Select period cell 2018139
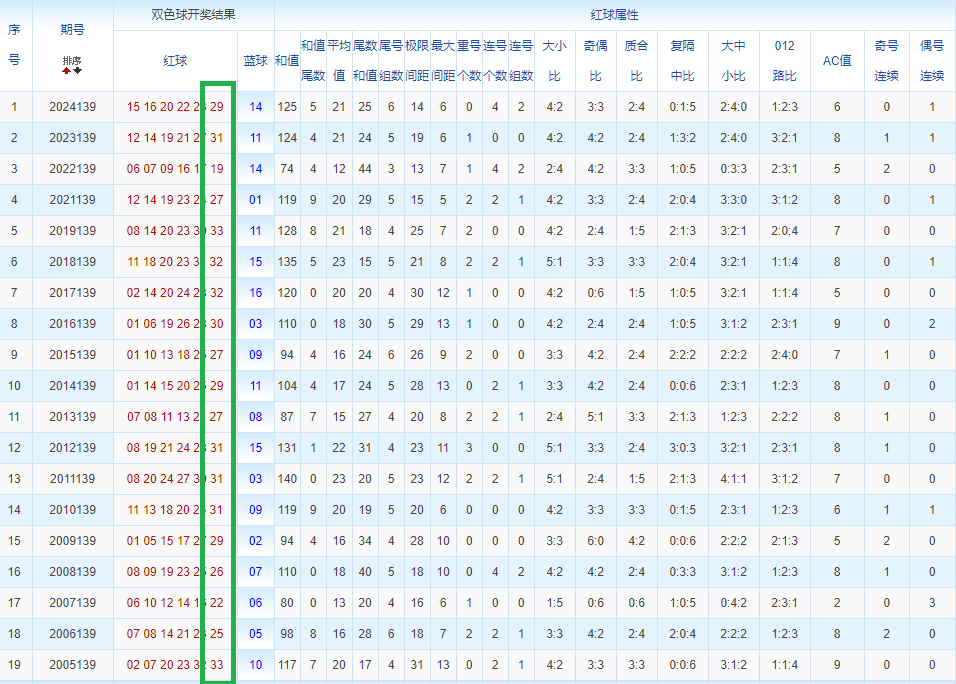This screenshot has height=684, width=956. coord(73,262)
